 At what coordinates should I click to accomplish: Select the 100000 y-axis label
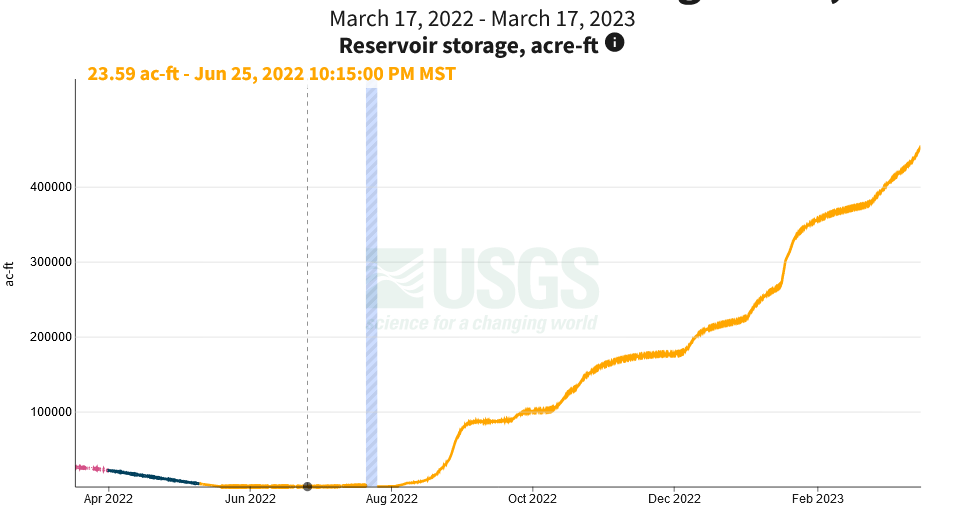coord(45,412)
